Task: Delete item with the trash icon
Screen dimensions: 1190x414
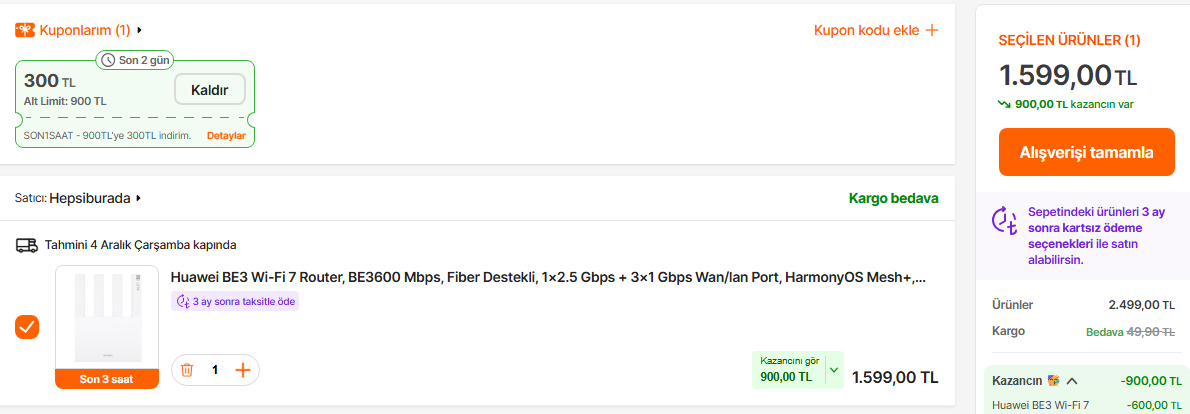Action: [187, 370]
